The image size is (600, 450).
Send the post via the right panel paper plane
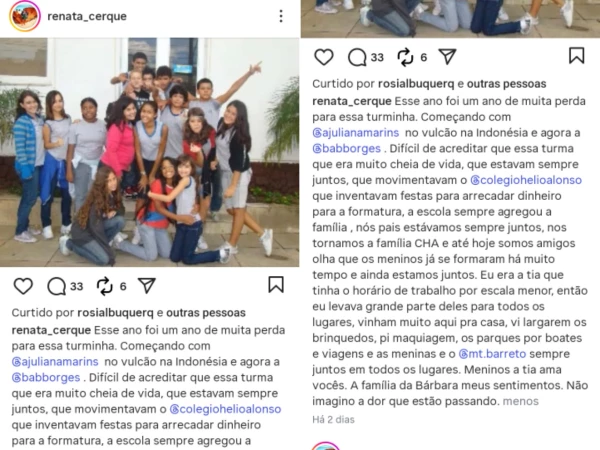448,57
